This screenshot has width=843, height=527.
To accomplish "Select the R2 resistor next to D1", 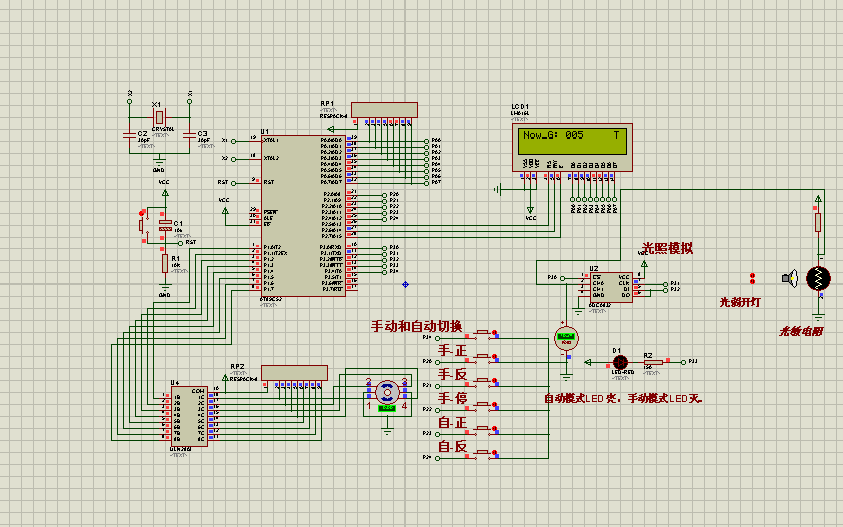I will (x=653, y=362).
